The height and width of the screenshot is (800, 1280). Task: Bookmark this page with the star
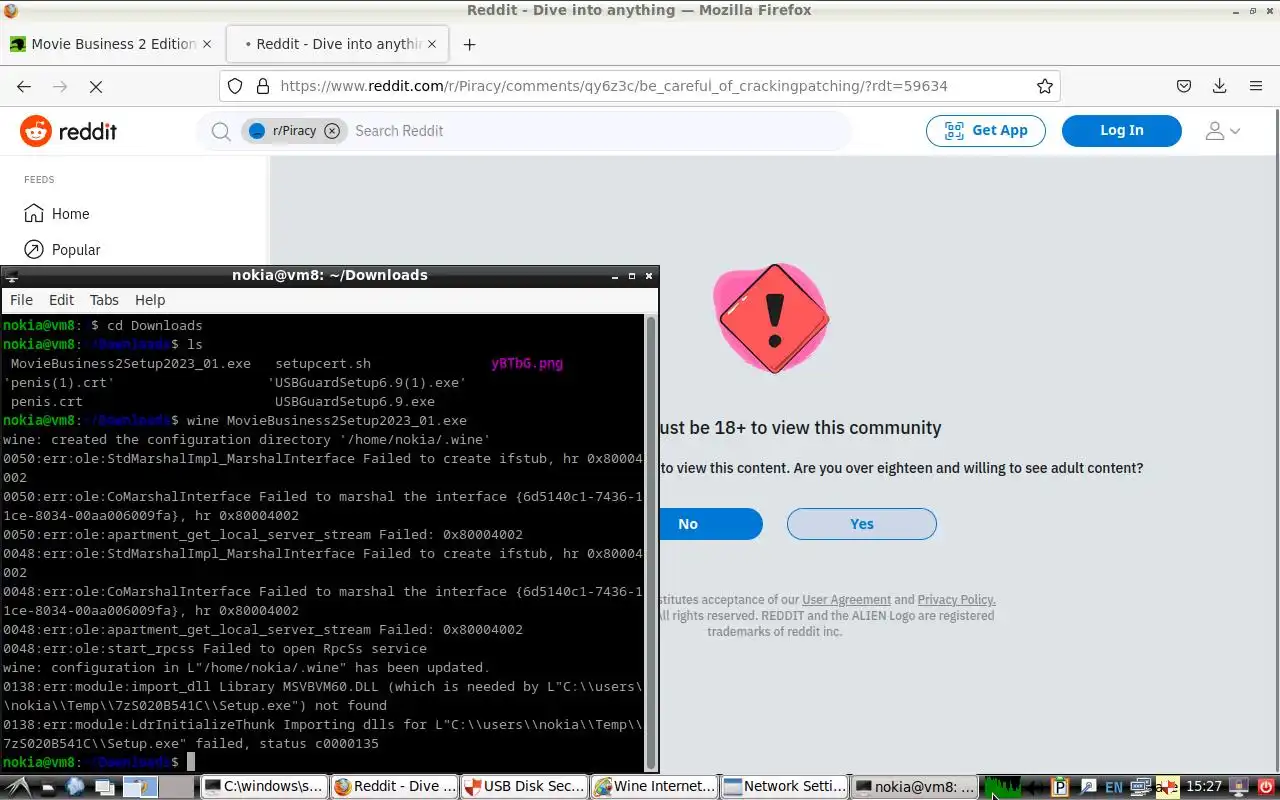point(1045,86)
